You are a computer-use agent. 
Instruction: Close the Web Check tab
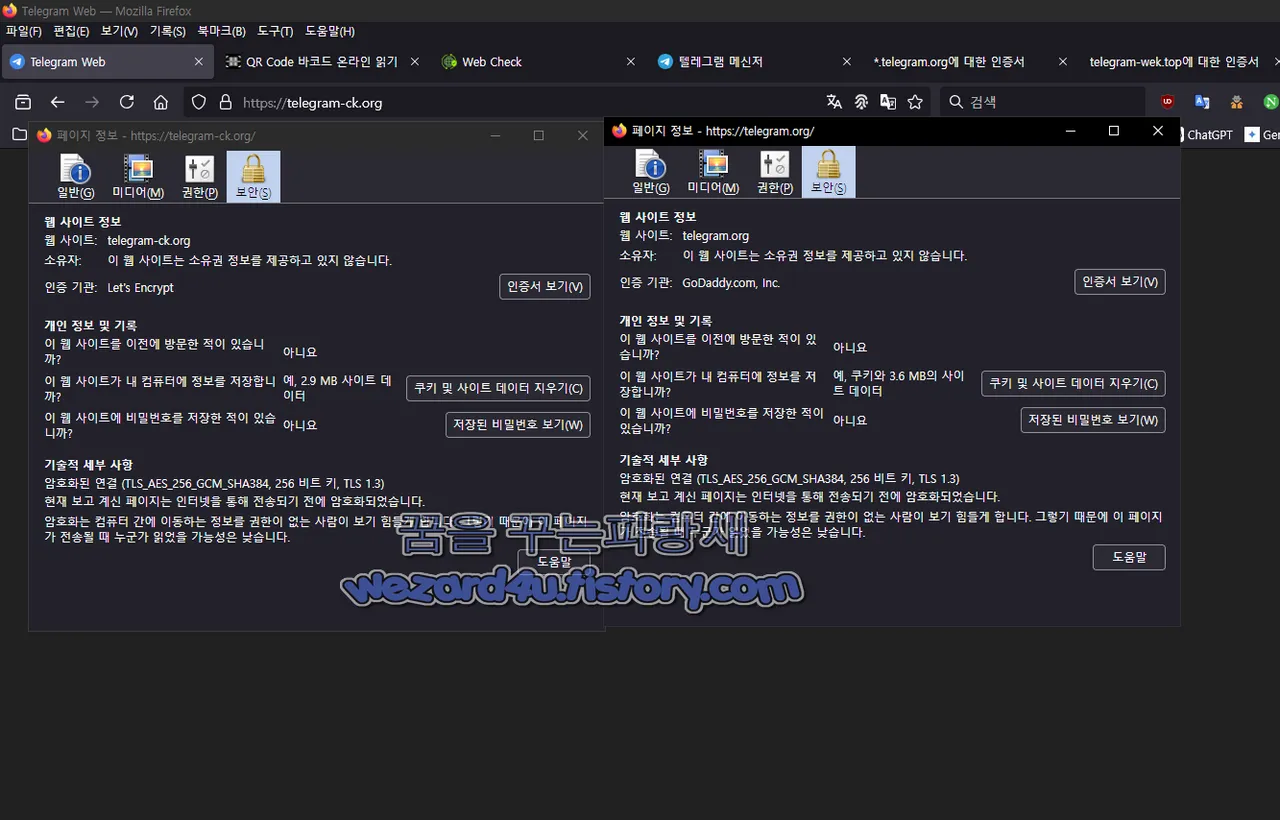point(630,61)
